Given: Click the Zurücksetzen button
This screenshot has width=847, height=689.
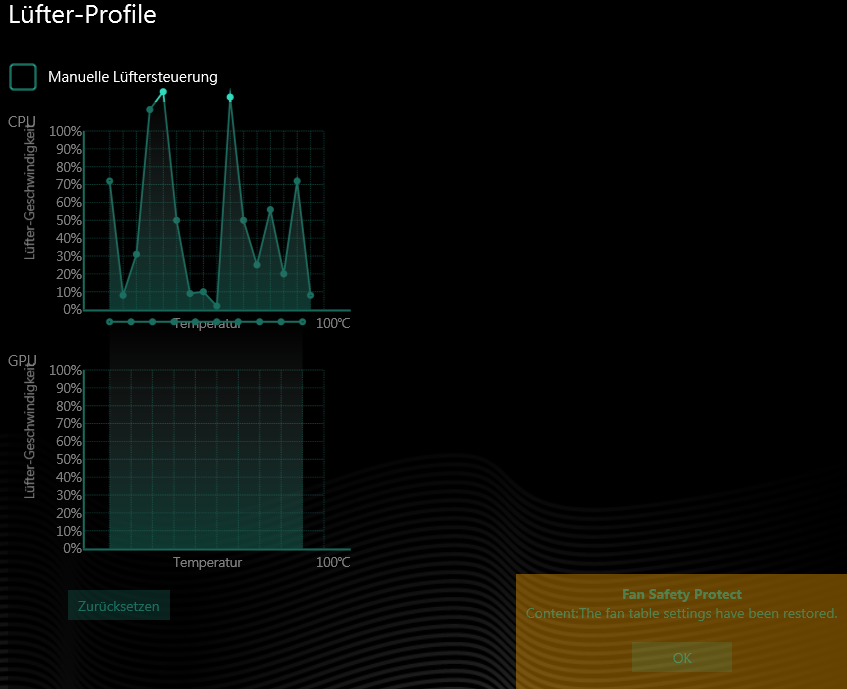Looking at the screenshot, I should tap(119, 606).
